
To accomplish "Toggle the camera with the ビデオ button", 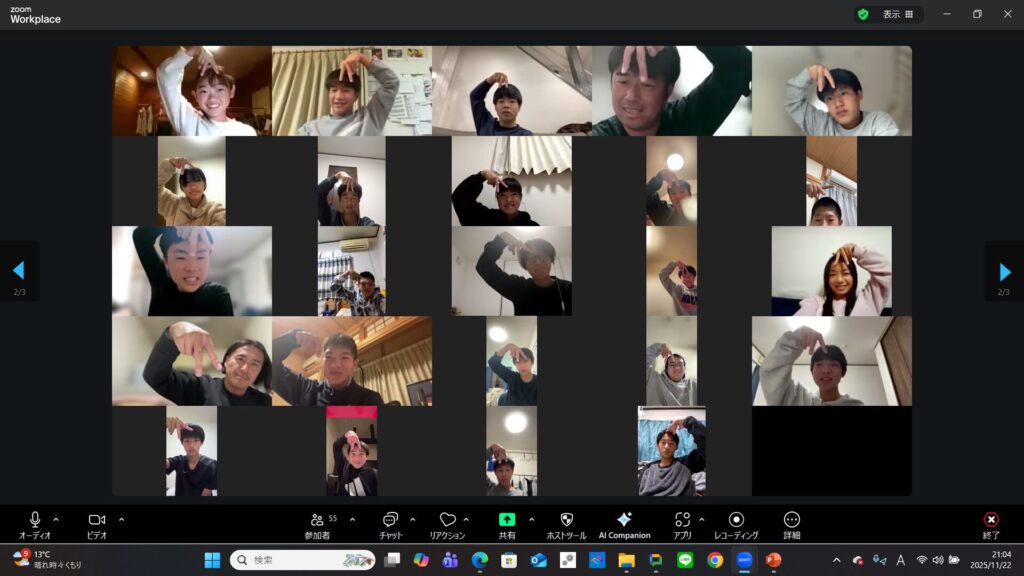I will click(97, 520).
